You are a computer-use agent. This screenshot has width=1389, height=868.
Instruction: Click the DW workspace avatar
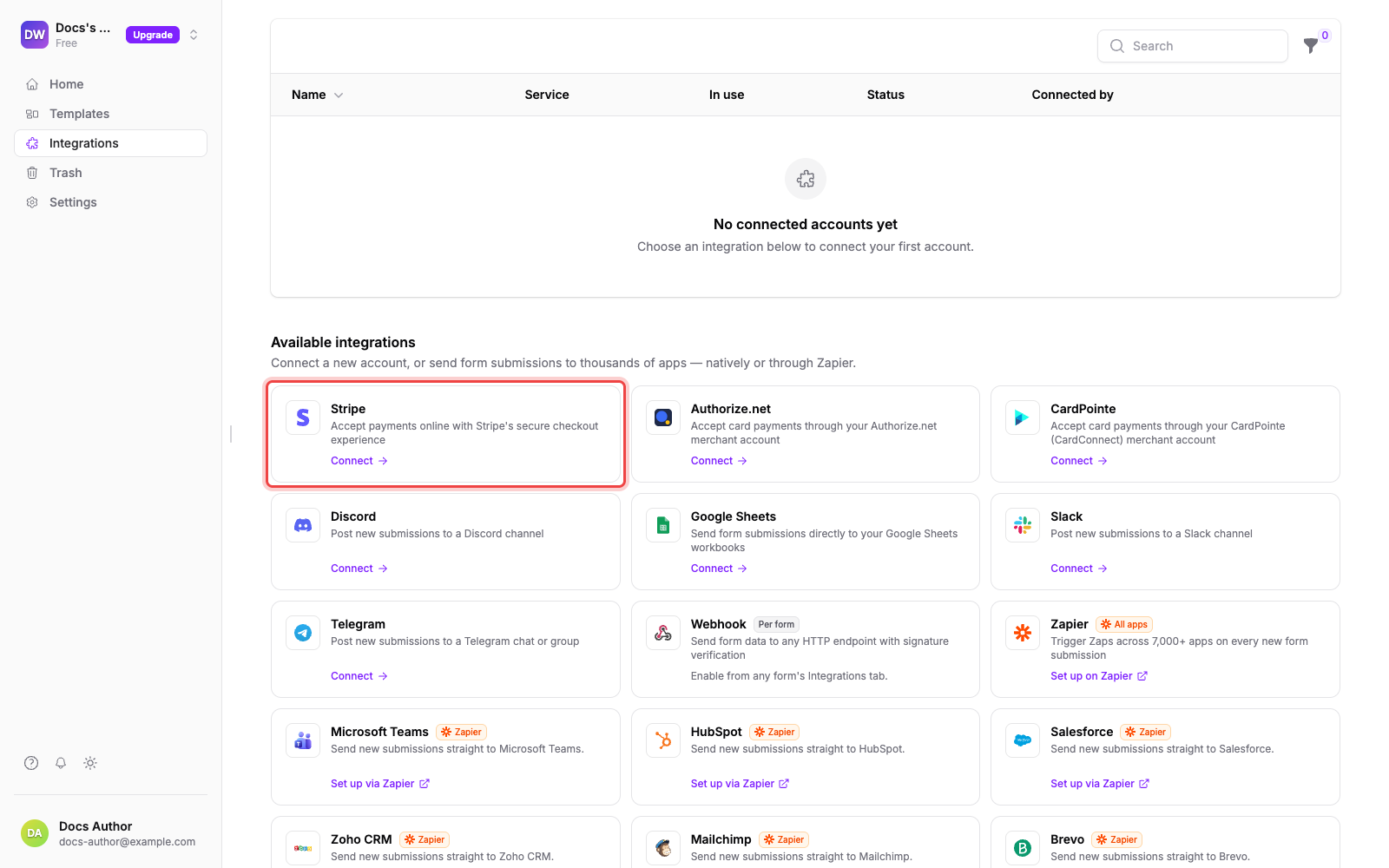(x=35, y=35)
